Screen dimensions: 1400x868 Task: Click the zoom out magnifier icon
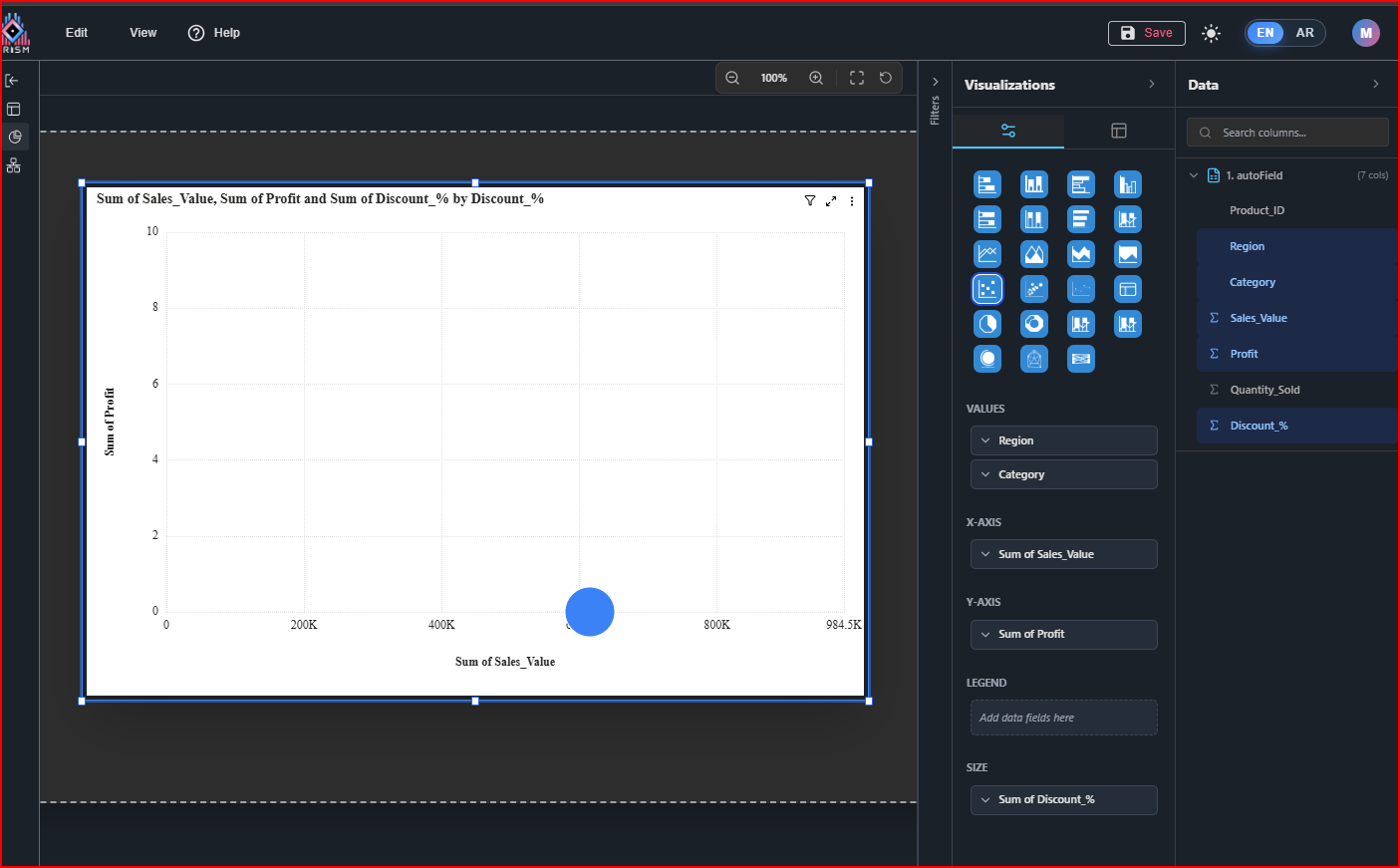coord(732,78)
